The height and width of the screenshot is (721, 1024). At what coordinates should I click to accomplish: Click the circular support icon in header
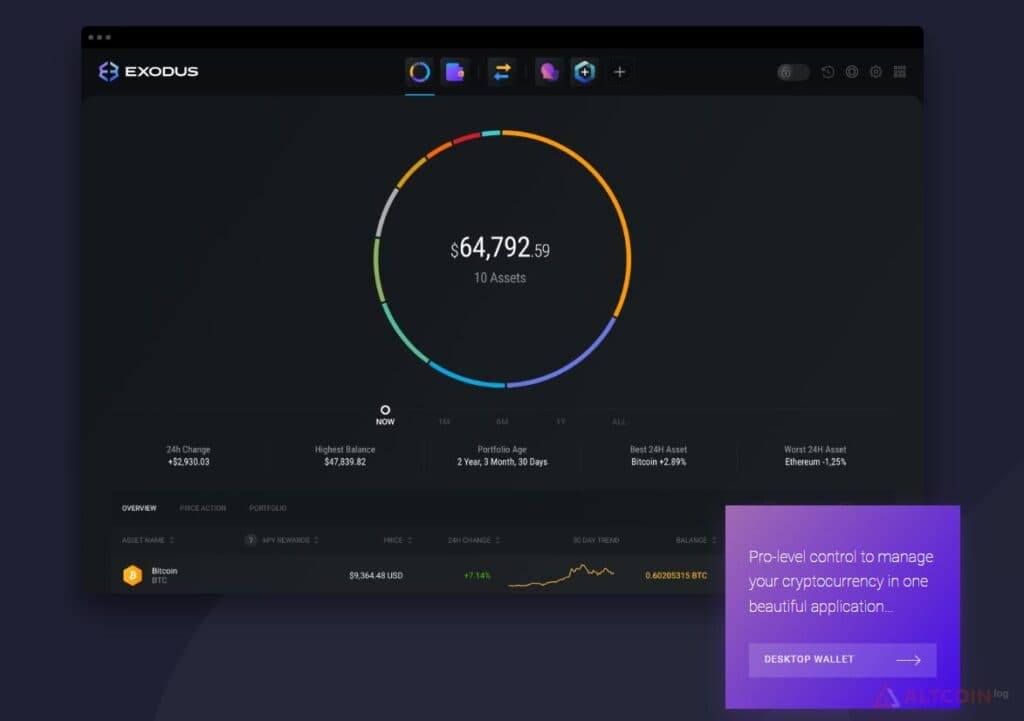tap(852, 72)
